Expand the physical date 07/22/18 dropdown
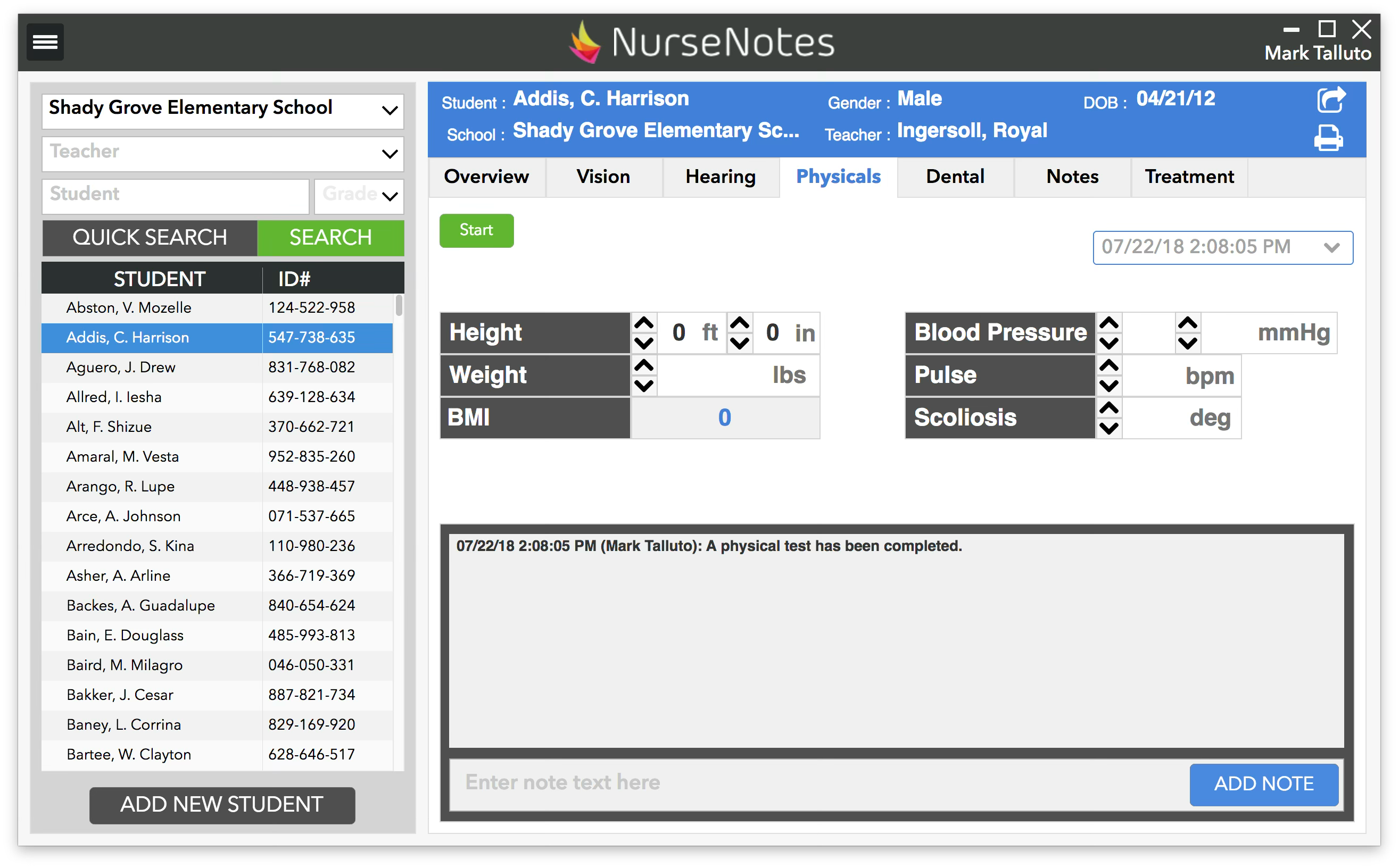Viewport: 1399px width, 868px height. (1331, 247)
